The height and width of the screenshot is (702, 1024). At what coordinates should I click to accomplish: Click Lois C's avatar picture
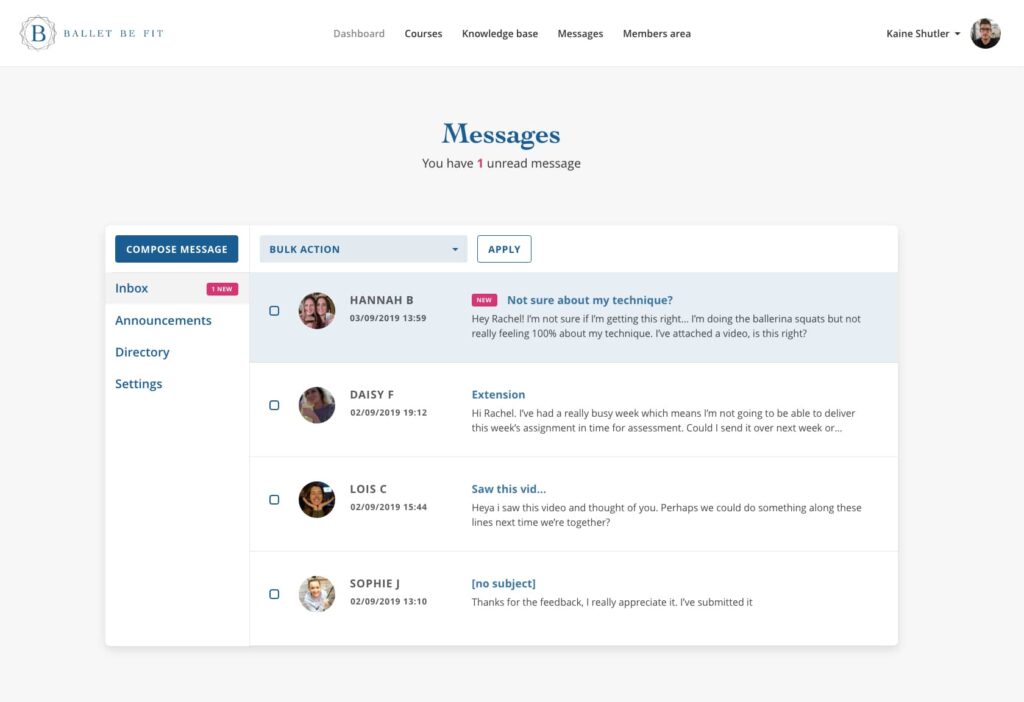(316, 499)
